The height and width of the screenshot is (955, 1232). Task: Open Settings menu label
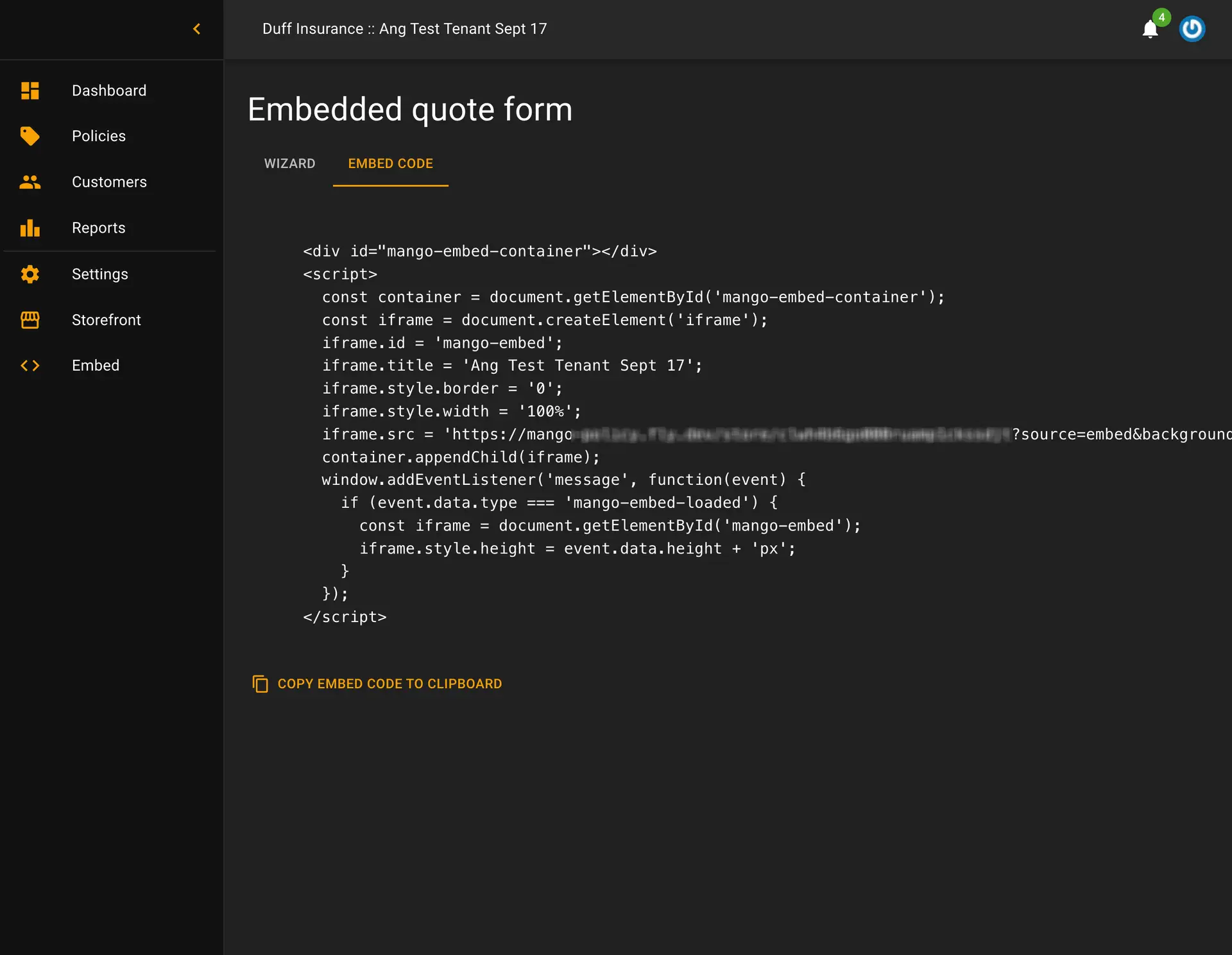click(100, 274)
